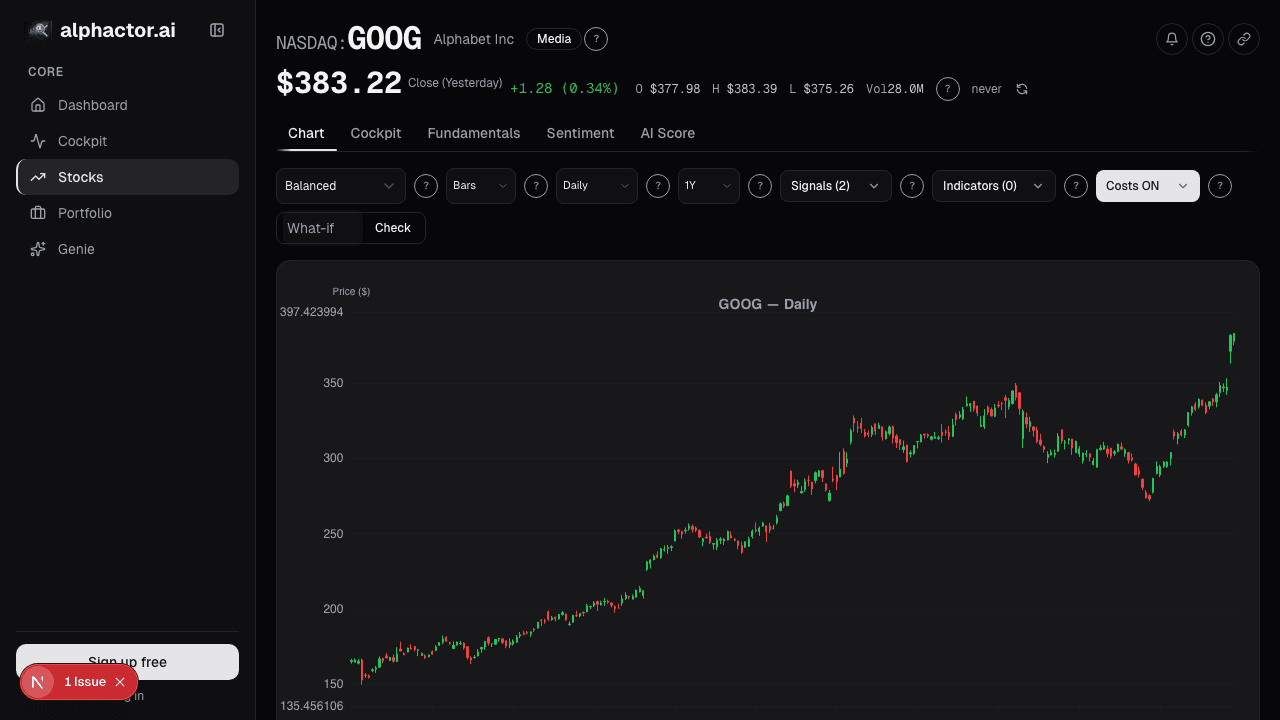Click the low price $375.26
The width and height of the screenshot is (1280, 720).
828,89
